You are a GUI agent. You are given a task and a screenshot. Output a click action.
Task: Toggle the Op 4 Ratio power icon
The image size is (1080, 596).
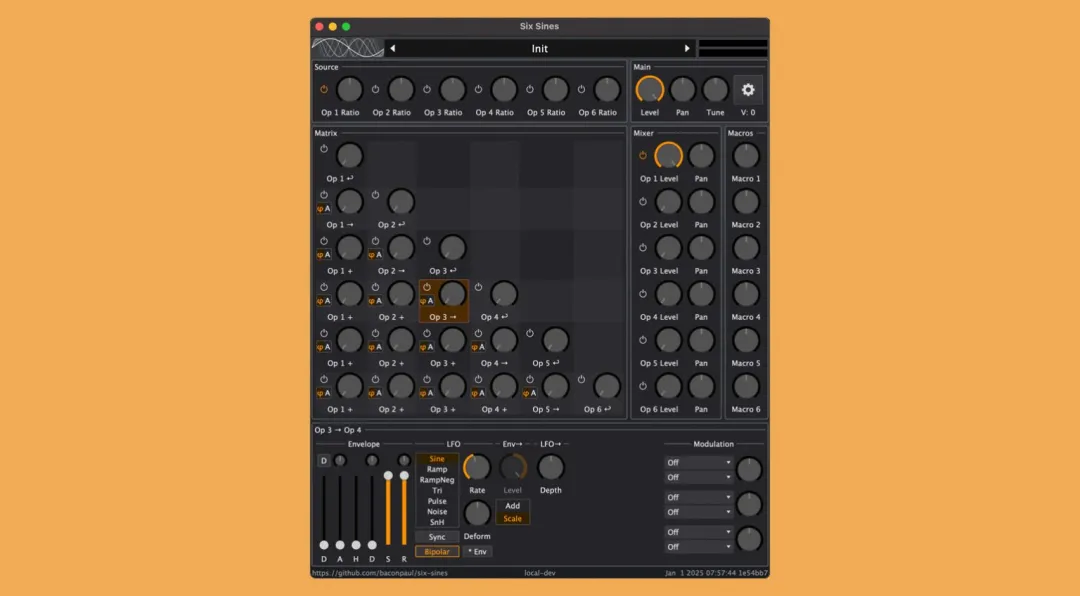point(478,89)
